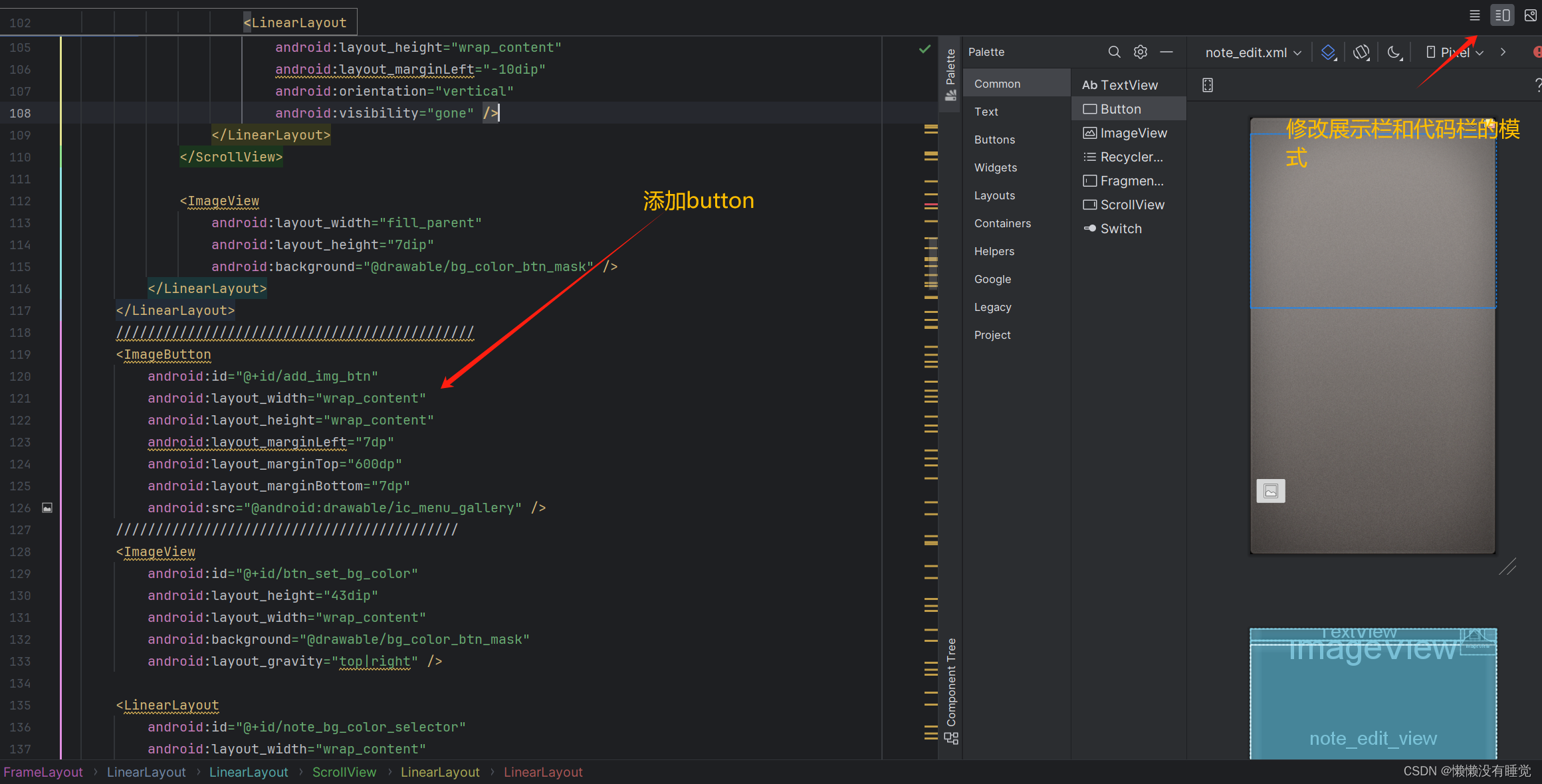Open the night mode moon icon

coord(1394,52)
